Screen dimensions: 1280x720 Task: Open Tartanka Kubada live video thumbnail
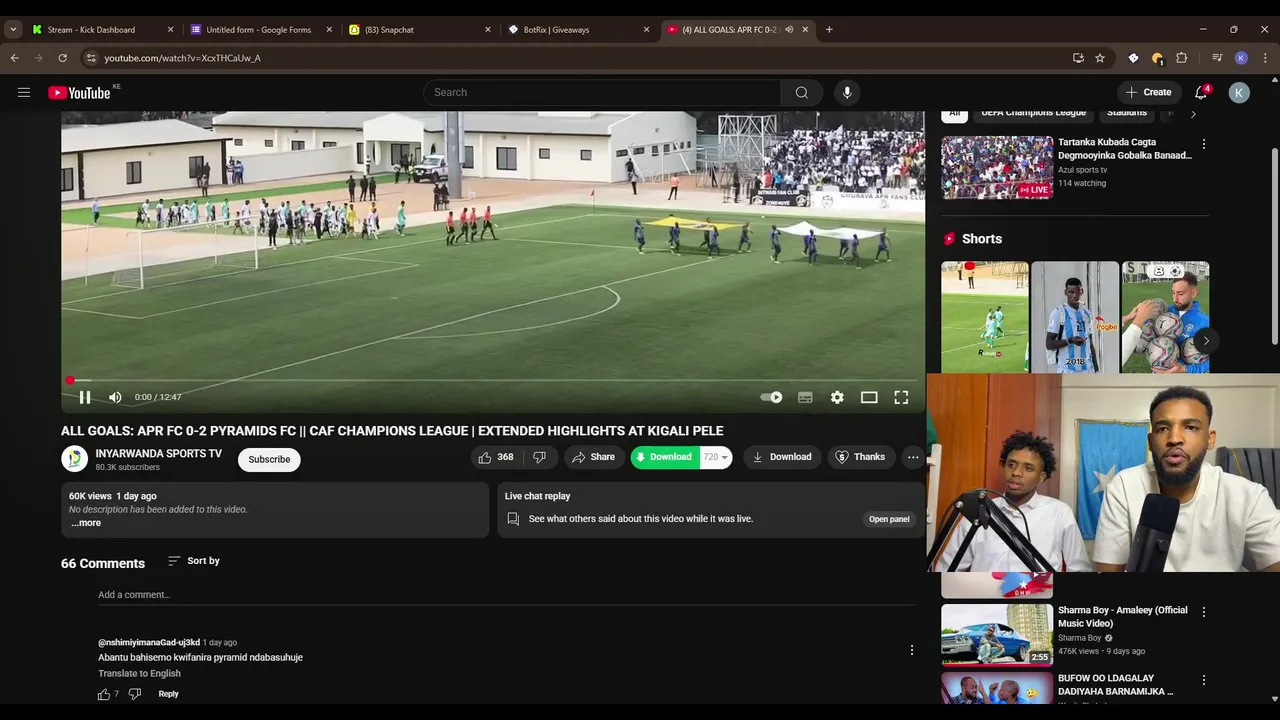coord(997,167)
